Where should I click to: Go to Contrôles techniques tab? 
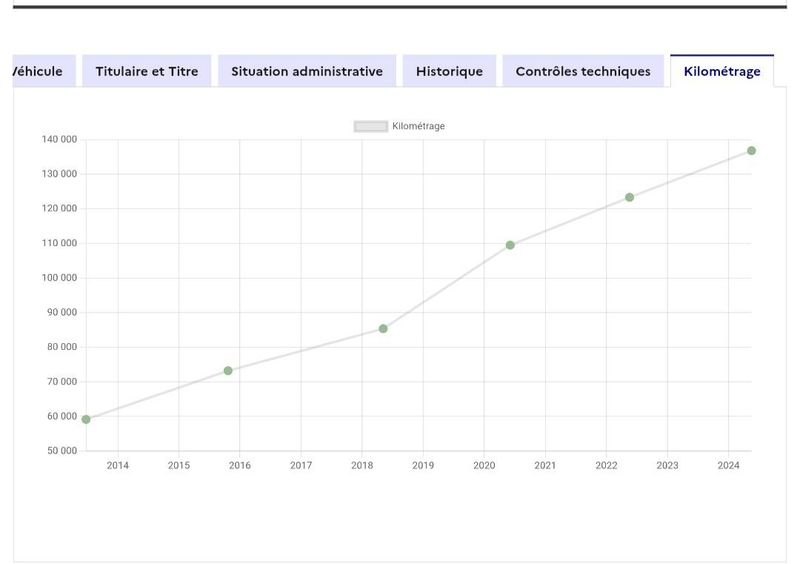click(583, 71)
